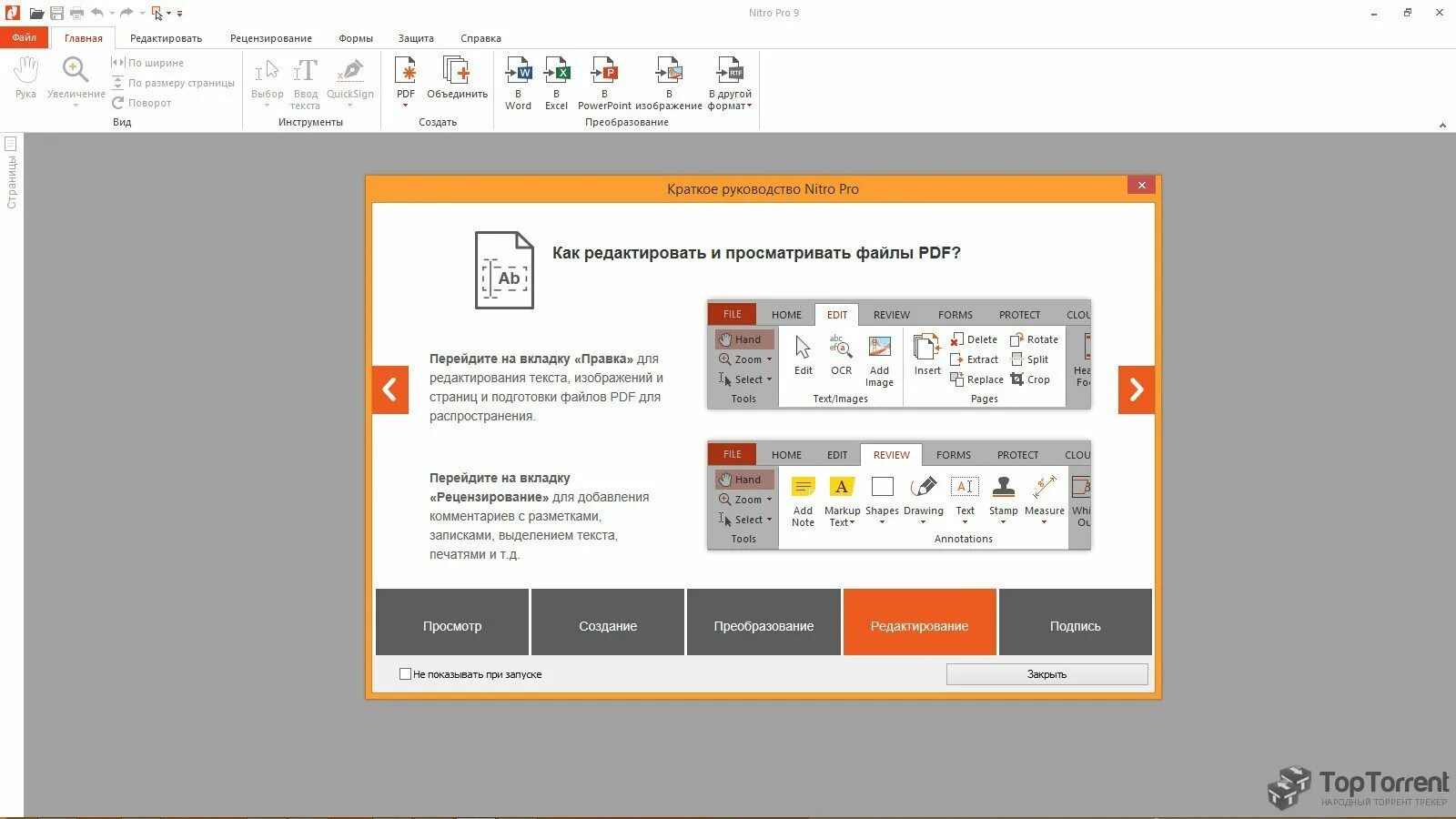The image size is (1456, 819).
Task: Expand the dropdown arrow under the PDF button
Action: tap(406, 106)
